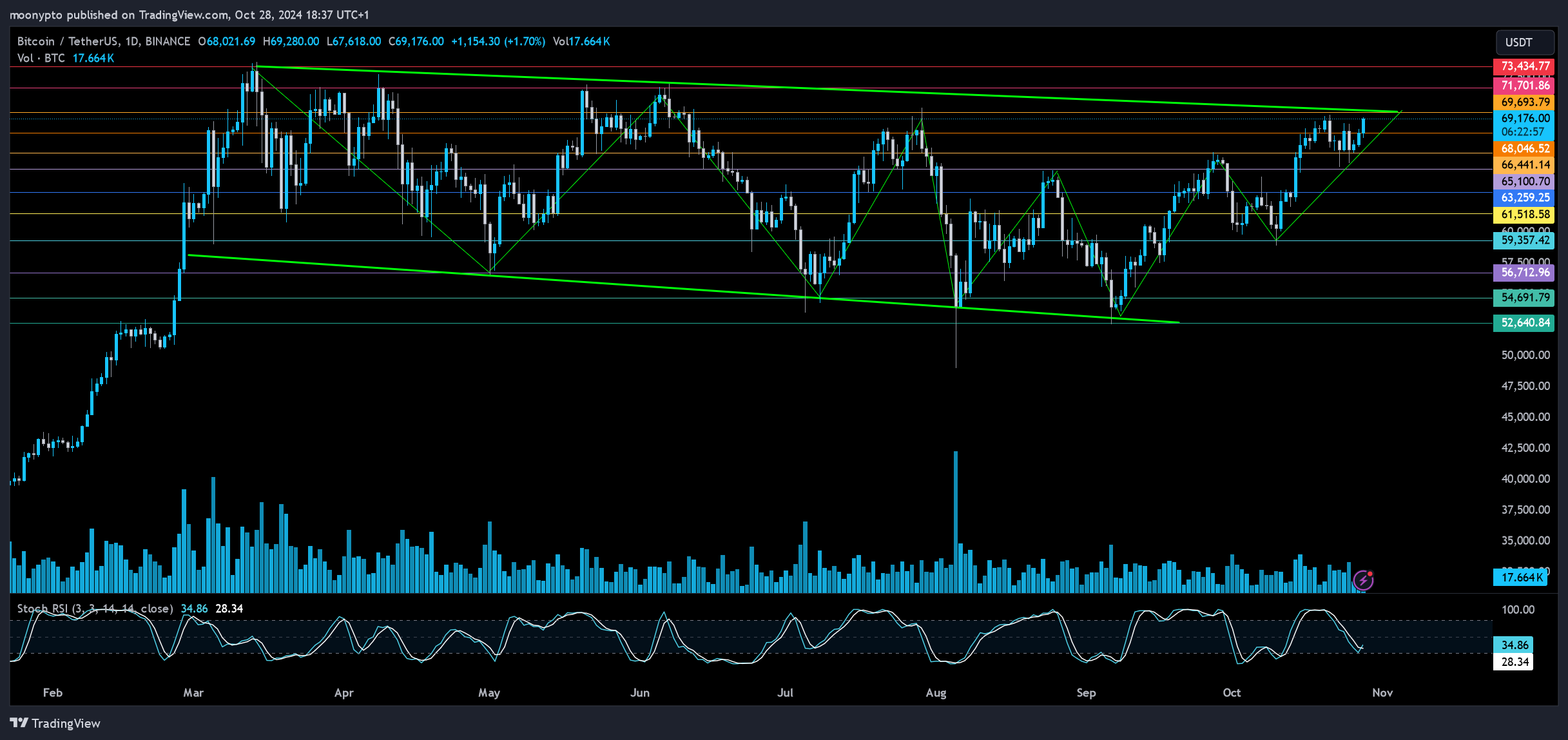This screenshot has height=740, width=1568.
Task: Click the 42,500.00 price axis tick
Action: (1525, 448)
